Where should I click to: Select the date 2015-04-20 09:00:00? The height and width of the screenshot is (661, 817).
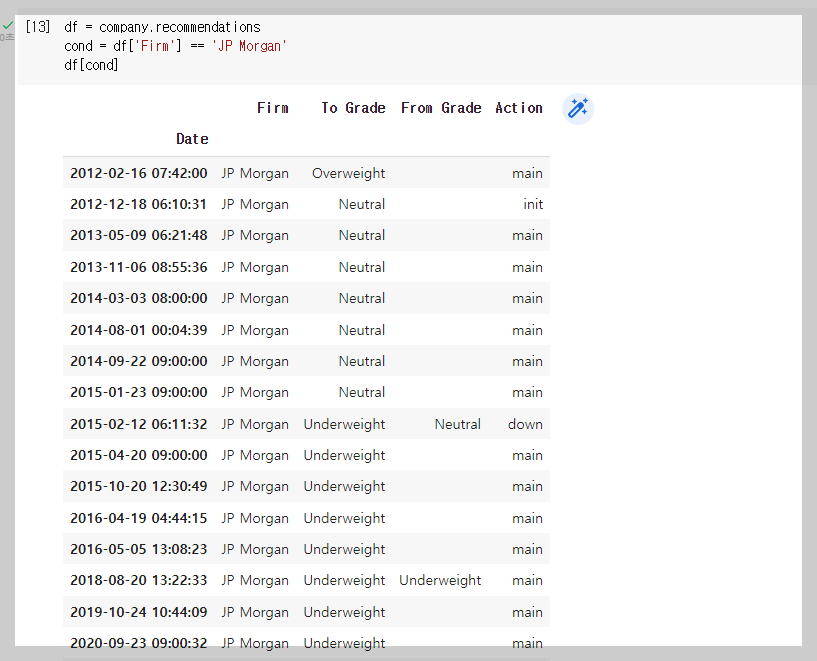(x=139, y=455)
